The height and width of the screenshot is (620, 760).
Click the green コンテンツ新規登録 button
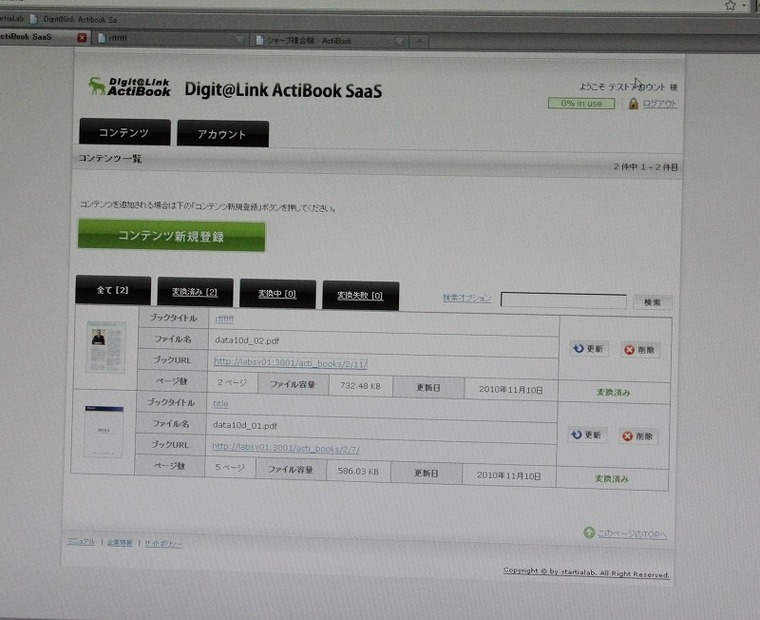tap(172, 236)
